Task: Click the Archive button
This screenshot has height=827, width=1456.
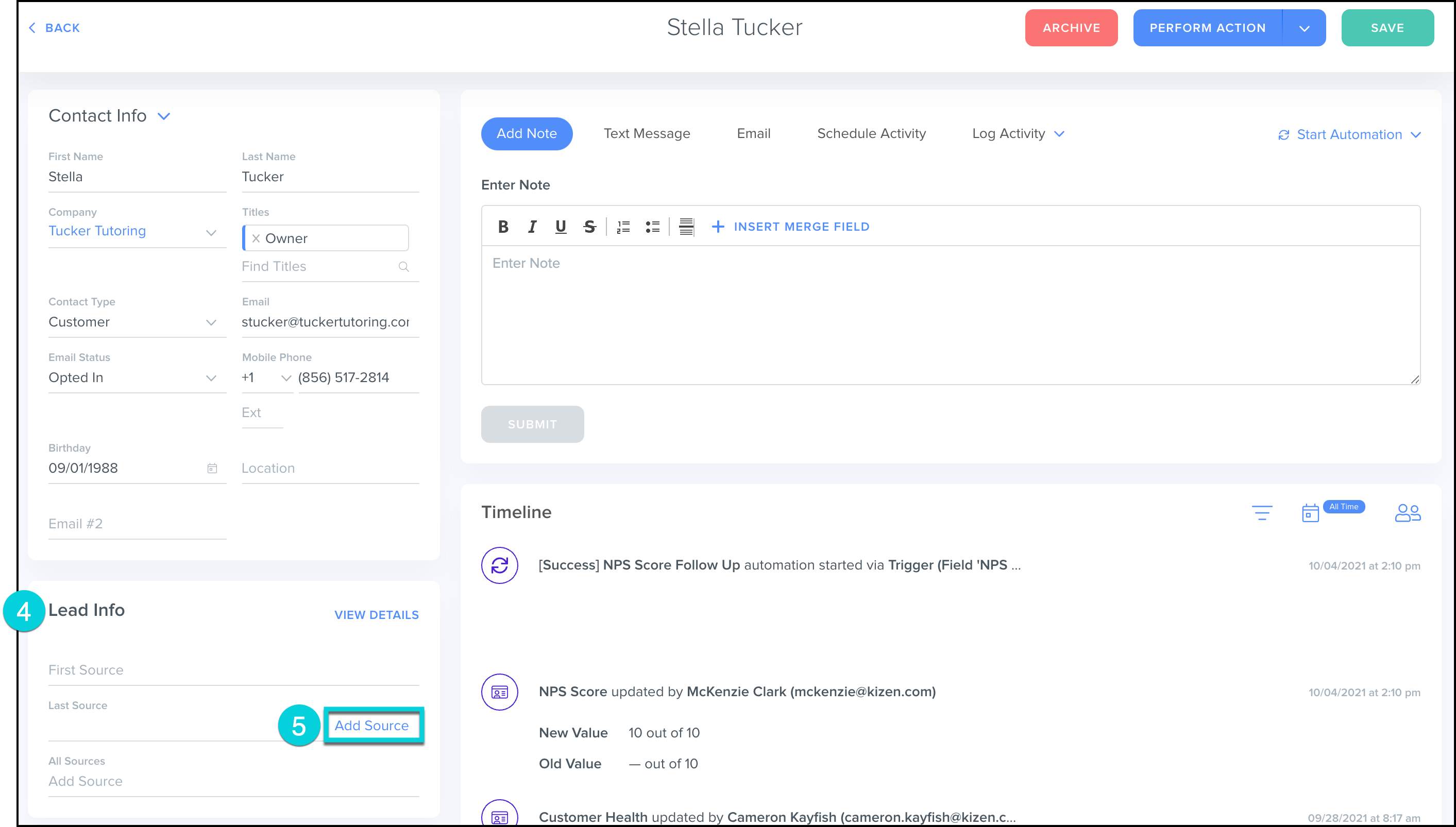Action: tap(1071, 28)
